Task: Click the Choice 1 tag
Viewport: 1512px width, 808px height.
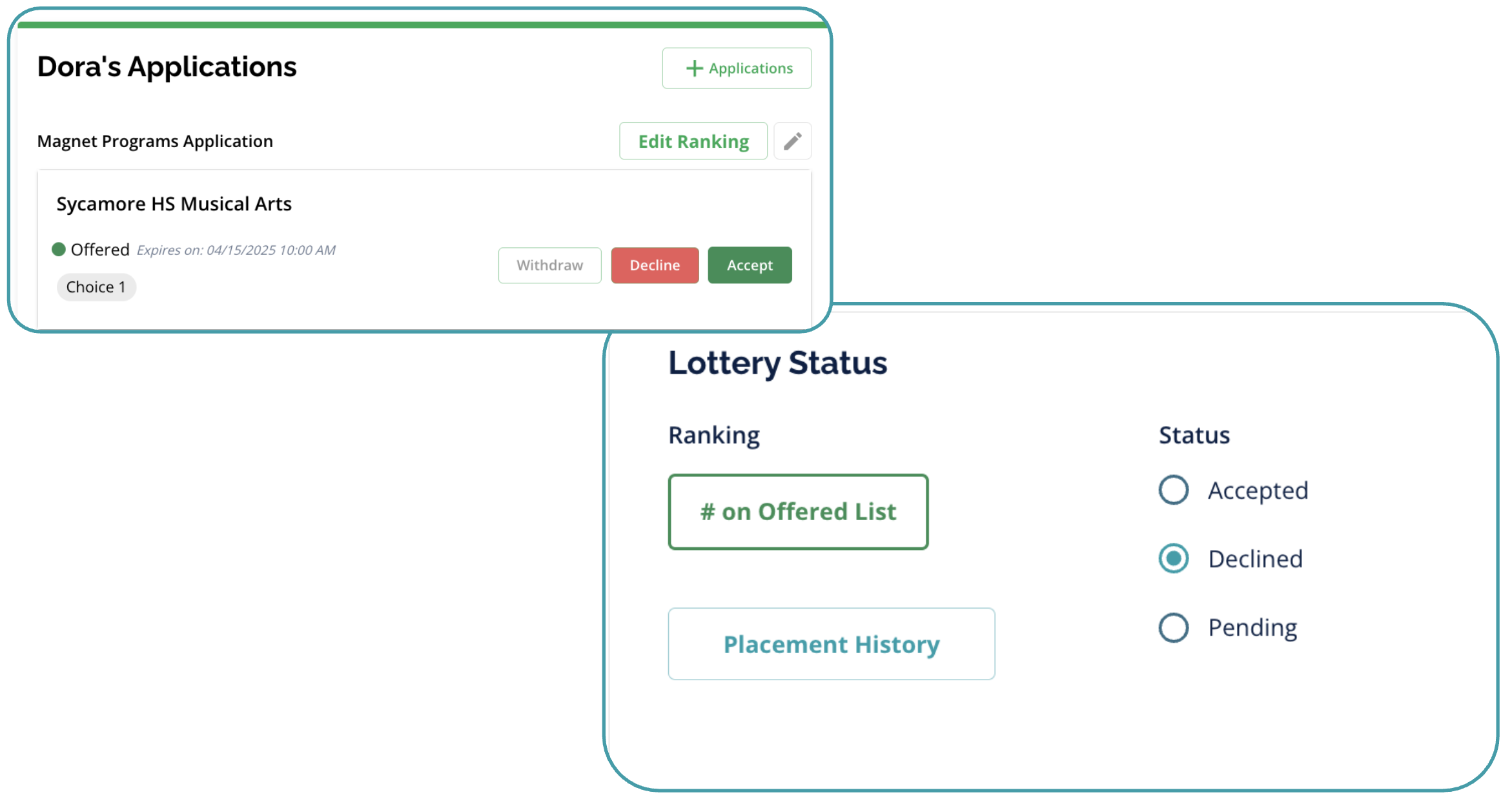Action: click(96, 287)
